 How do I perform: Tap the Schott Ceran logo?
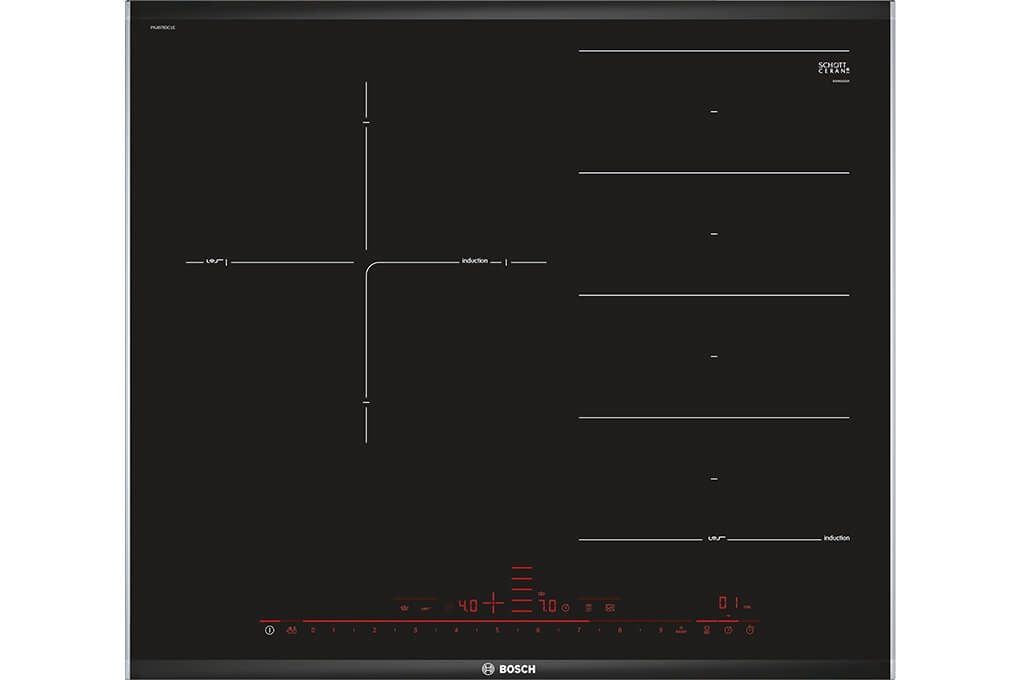pos(833,69)
